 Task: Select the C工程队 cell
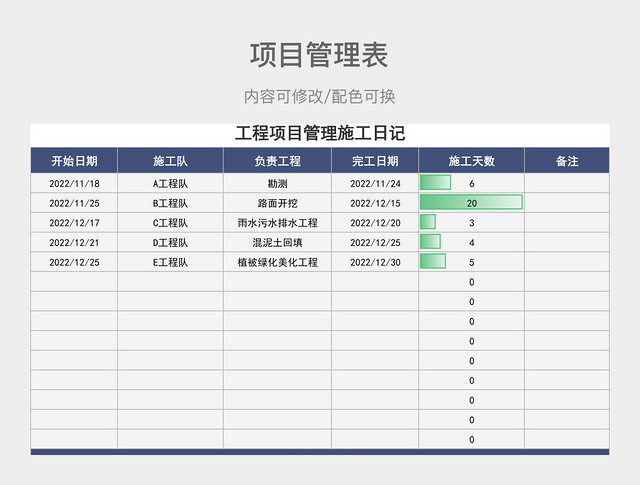[x=170, y=222]
